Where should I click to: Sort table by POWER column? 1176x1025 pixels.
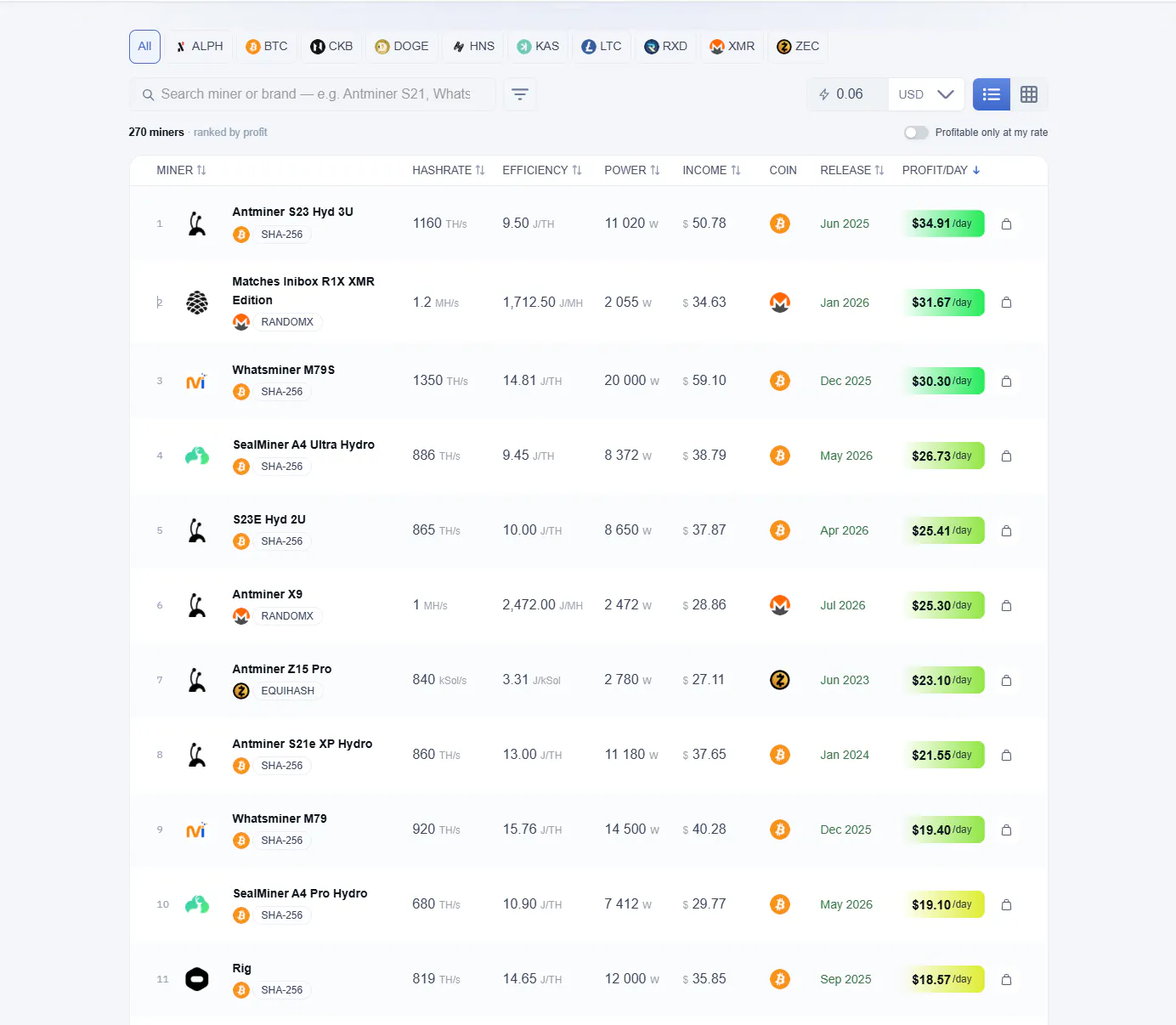(x=632, y=170)
